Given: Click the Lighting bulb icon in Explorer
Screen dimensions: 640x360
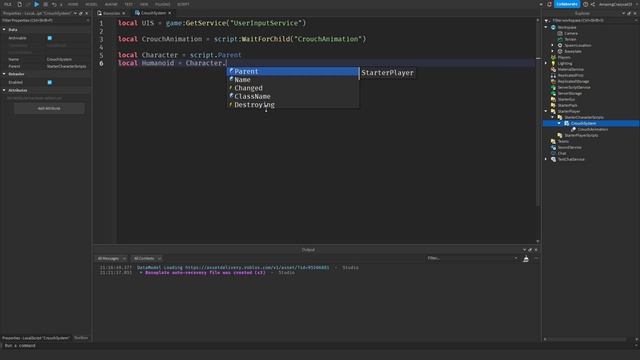Looking at the screenshot, I should (553, 63).
